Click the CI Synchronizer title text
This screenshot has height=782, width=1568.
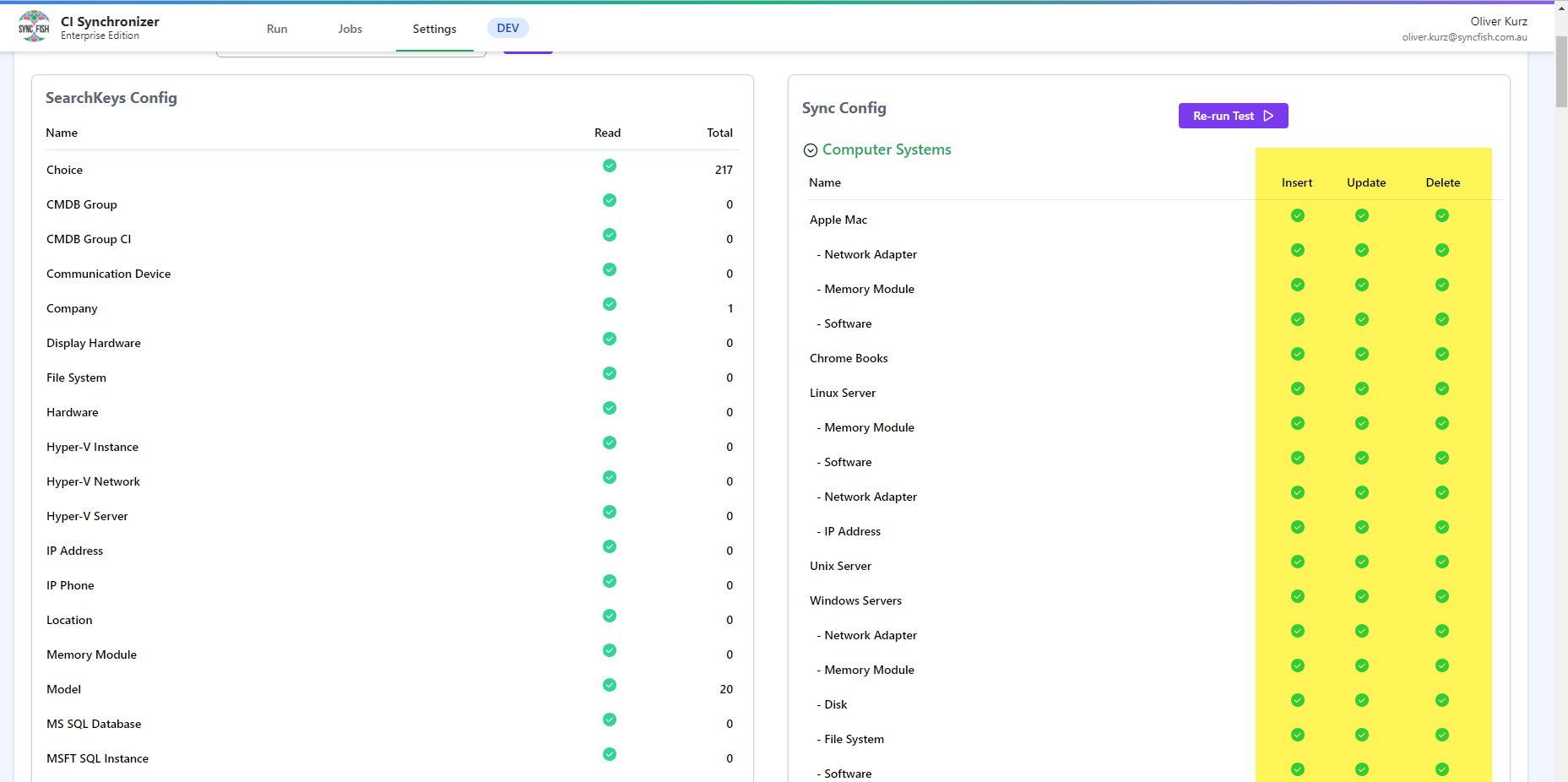(x=110, y=21)
